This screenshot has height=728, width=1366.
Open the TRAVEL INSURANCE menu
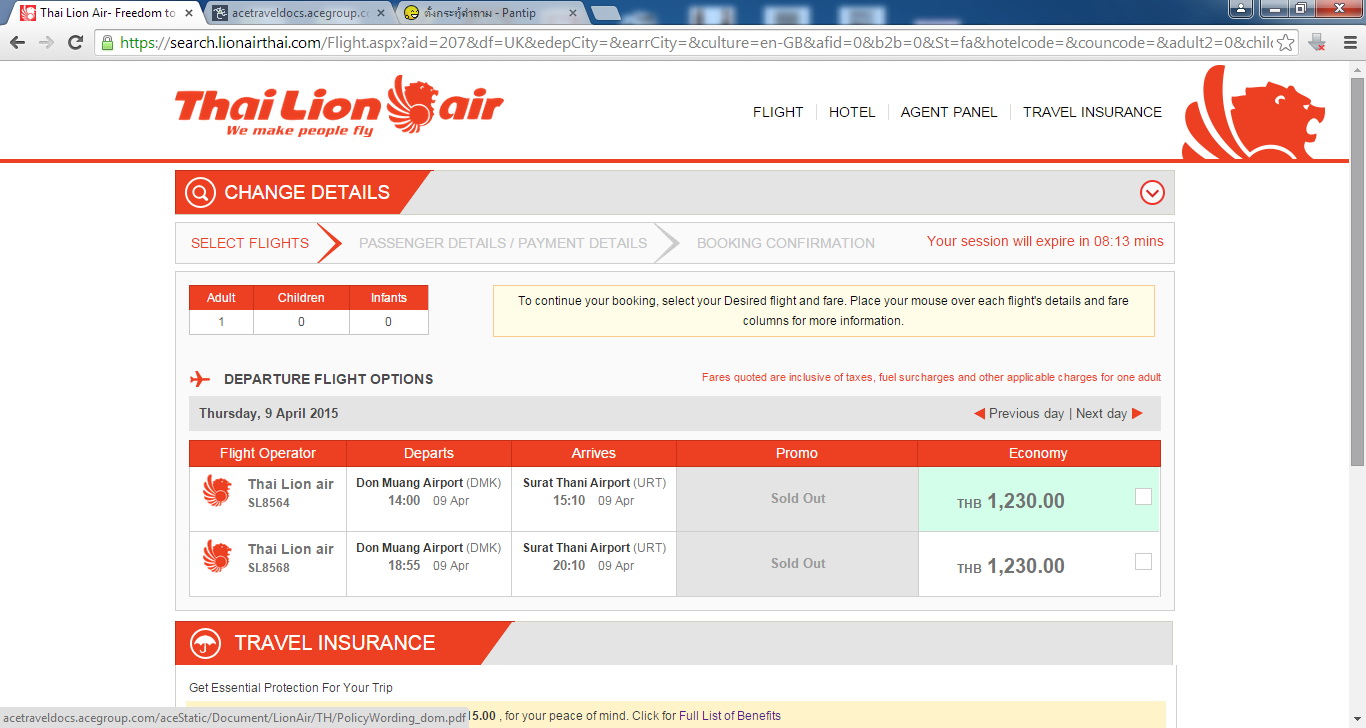tap(1092, 112)
